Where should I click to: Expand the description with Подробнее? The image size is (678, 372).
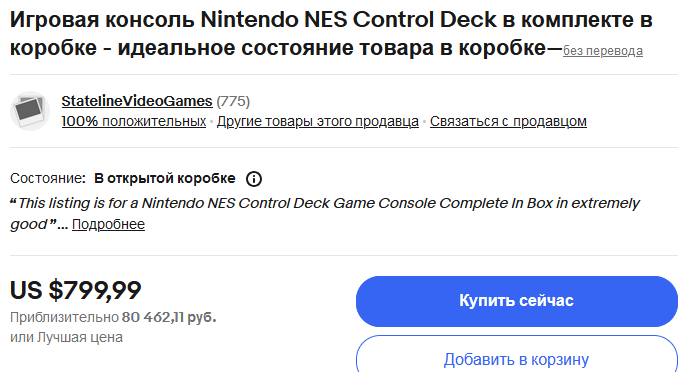(109, 224)
